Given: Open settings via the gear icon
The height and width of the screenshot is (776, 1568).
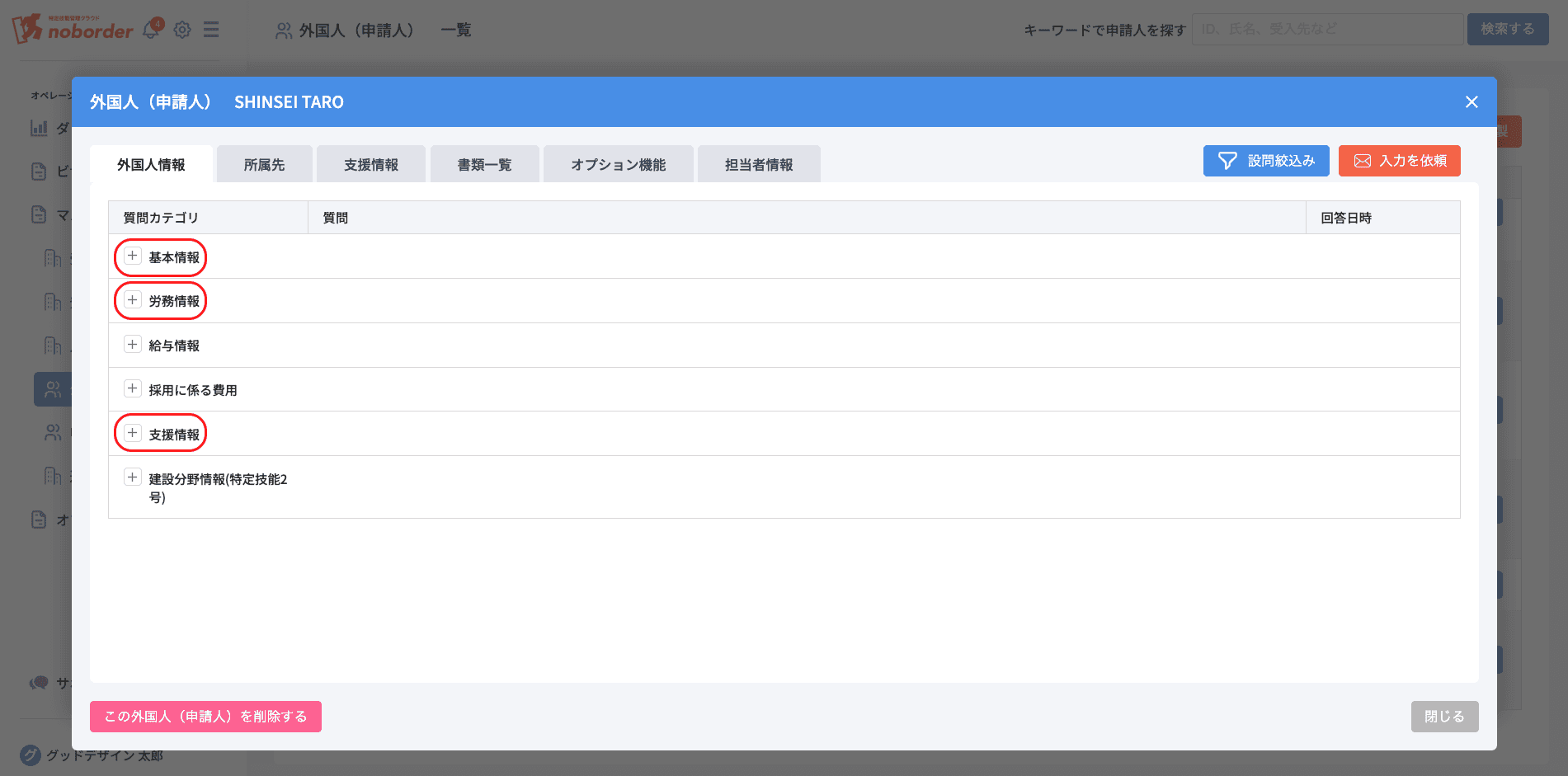Looking at the screenshot, I should [x=182, y=30].
